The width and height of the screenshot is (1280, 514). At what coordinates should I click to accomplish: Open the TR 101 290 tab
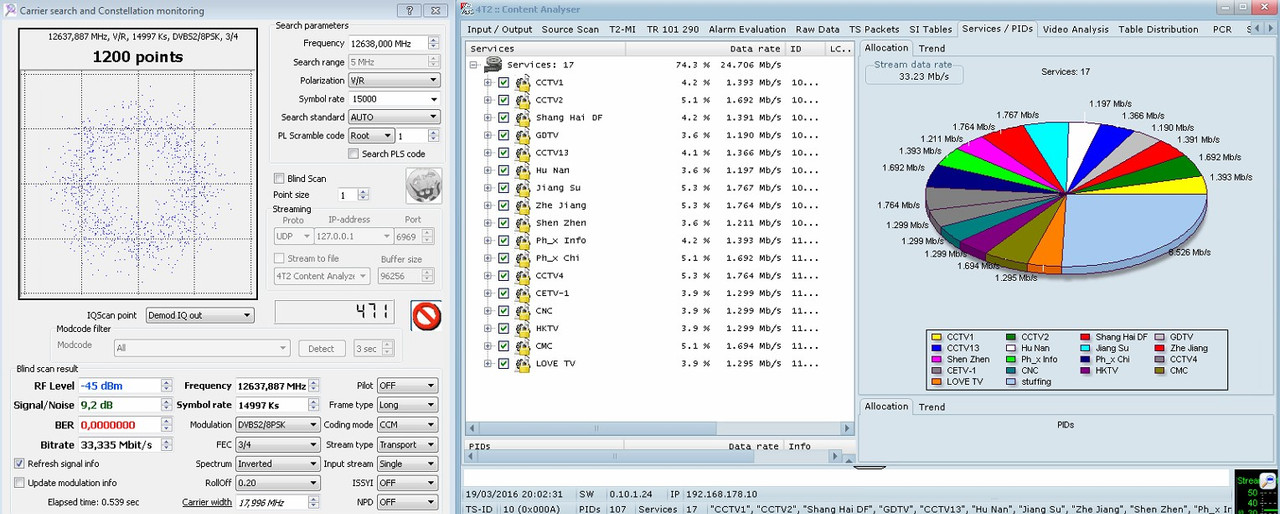point(673,29)
